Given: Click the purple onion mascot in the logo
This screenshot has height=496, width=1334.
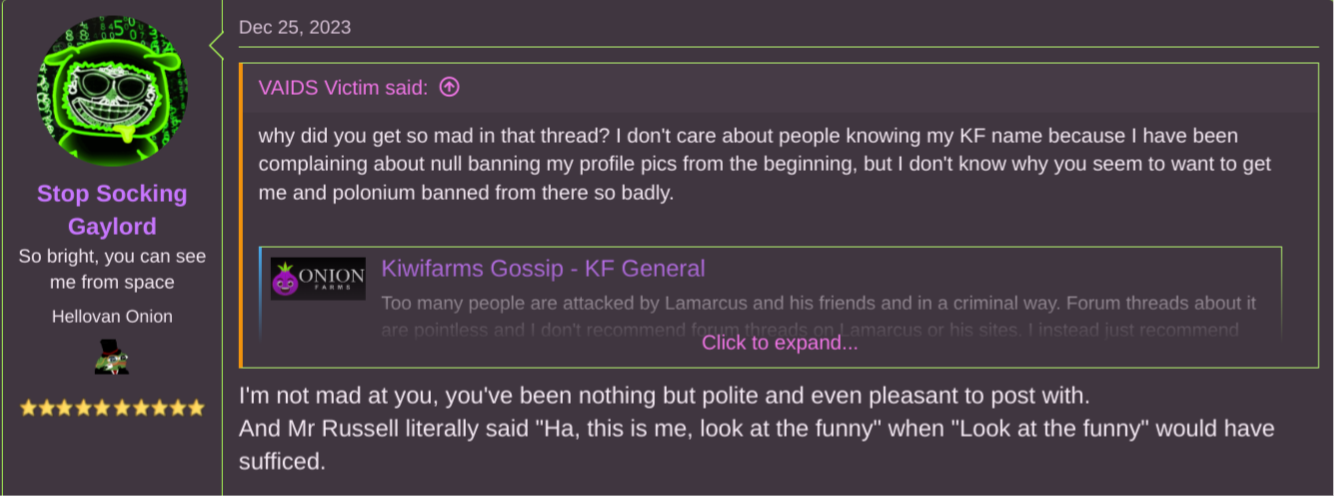Looking at the screenshot, I should 286,279.
